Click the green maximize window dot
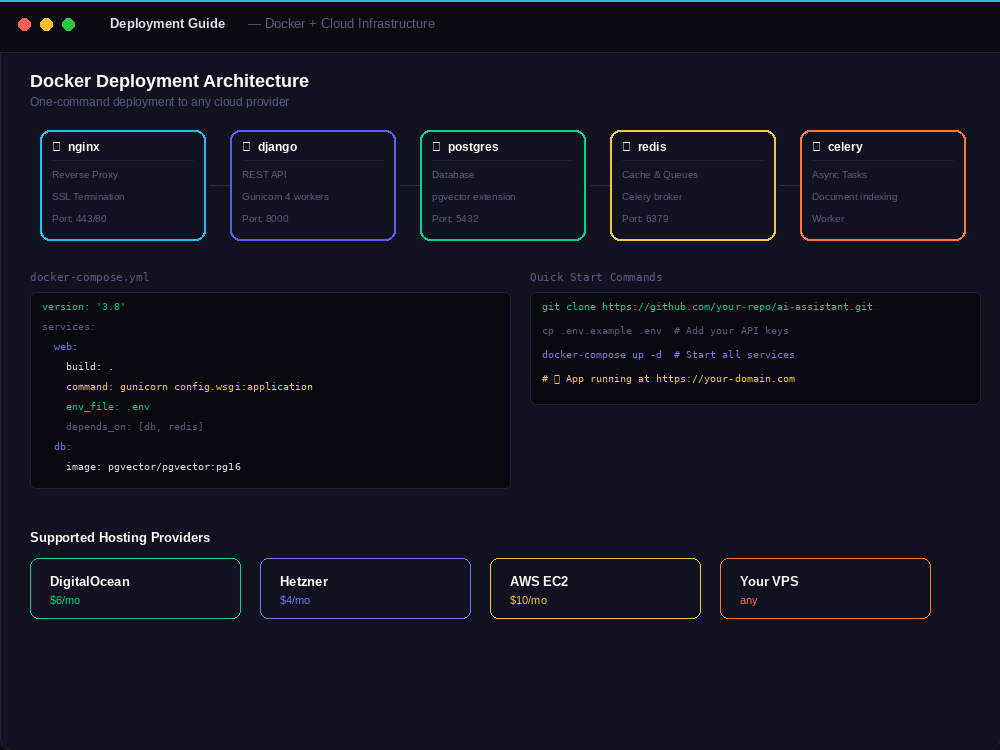 coord(68,24)
